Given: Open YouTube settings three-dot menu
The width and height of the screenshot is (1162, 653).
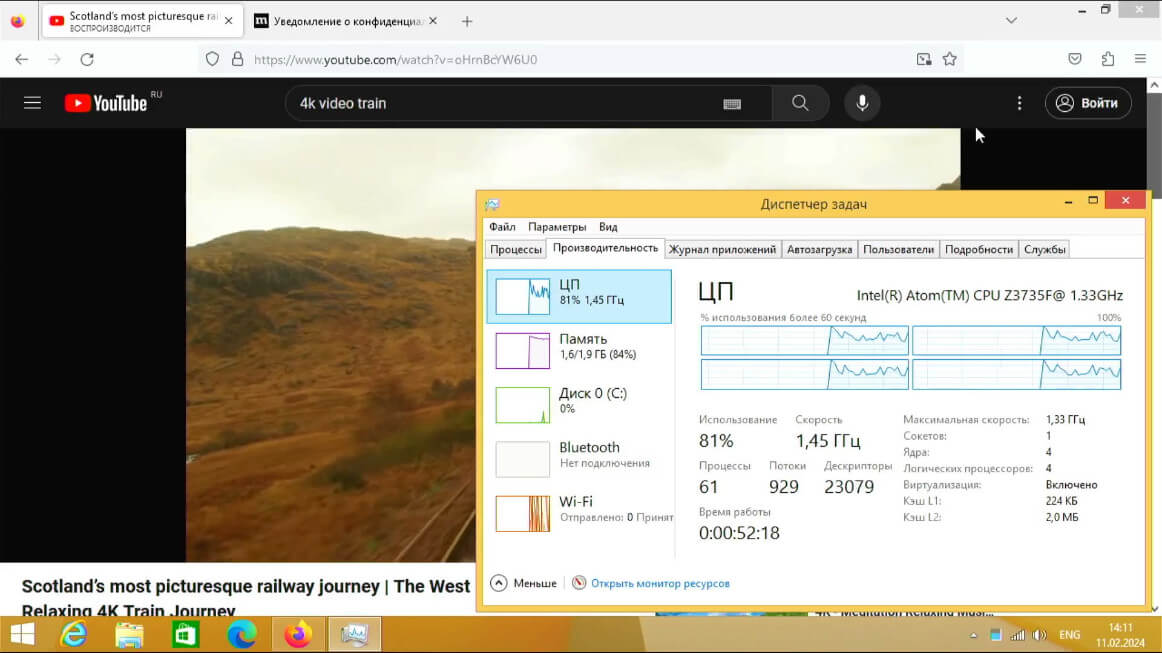Looking at the screenshot, I should tap(1020, 103).
